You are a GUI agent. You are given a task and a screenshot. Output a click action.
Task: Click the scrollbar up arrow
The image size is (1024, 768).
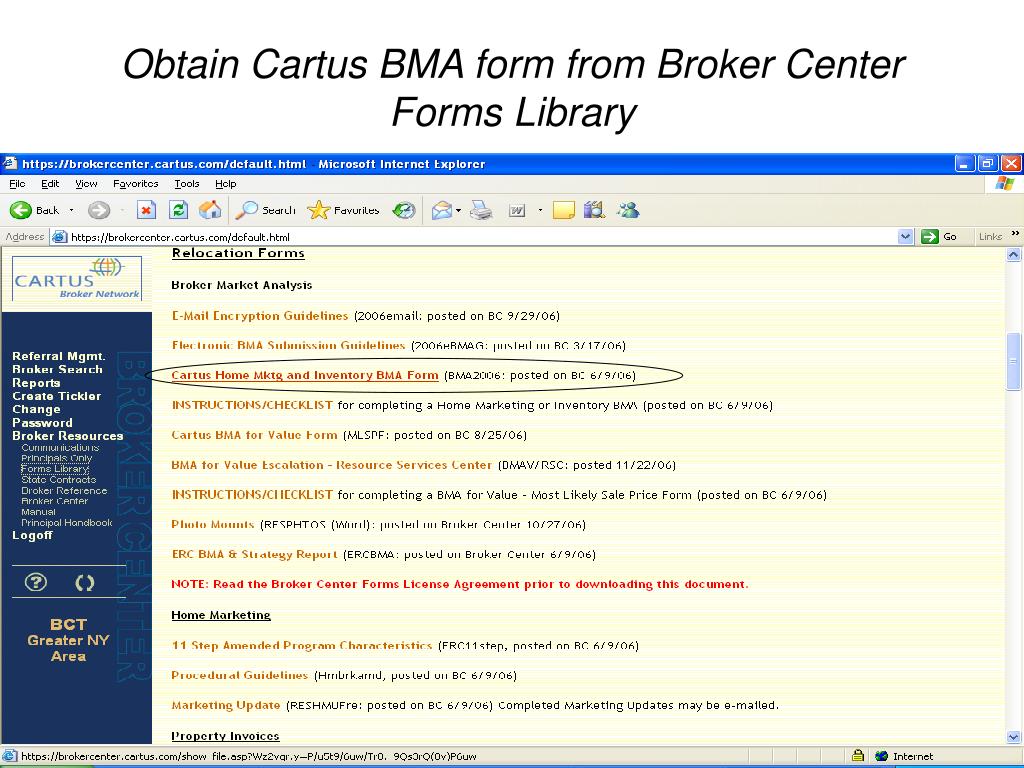[x=1013, y=255]
